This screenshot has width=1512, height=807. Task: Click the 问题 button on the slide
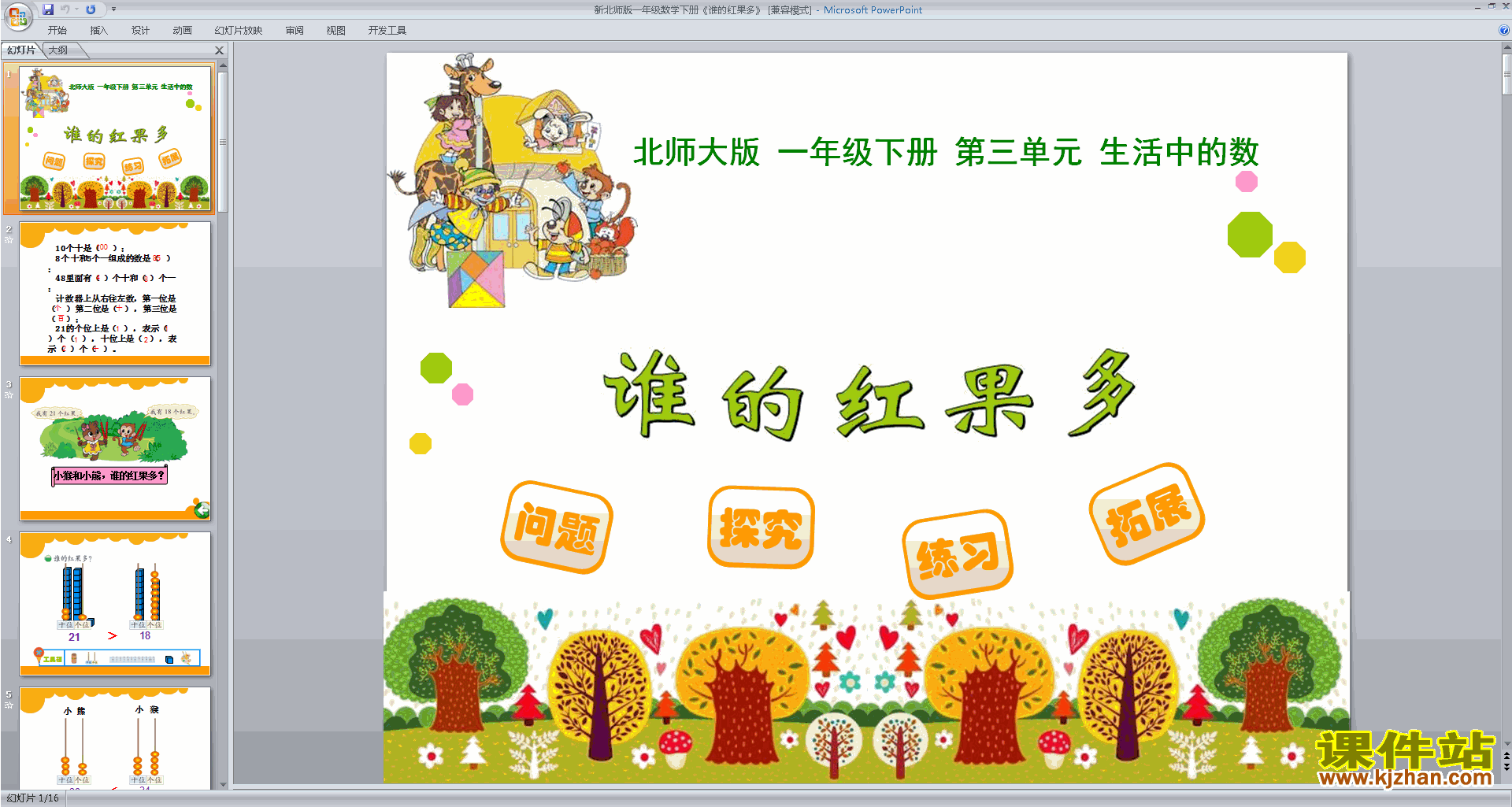pos(557,528)
